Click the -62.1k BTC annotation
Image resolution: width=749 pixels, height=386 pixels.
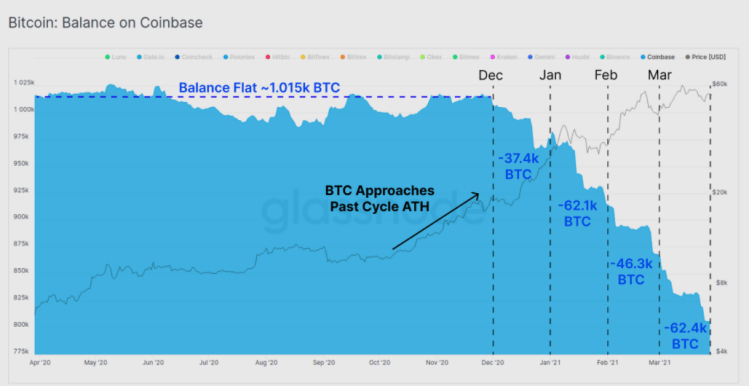tap(578, 214)
